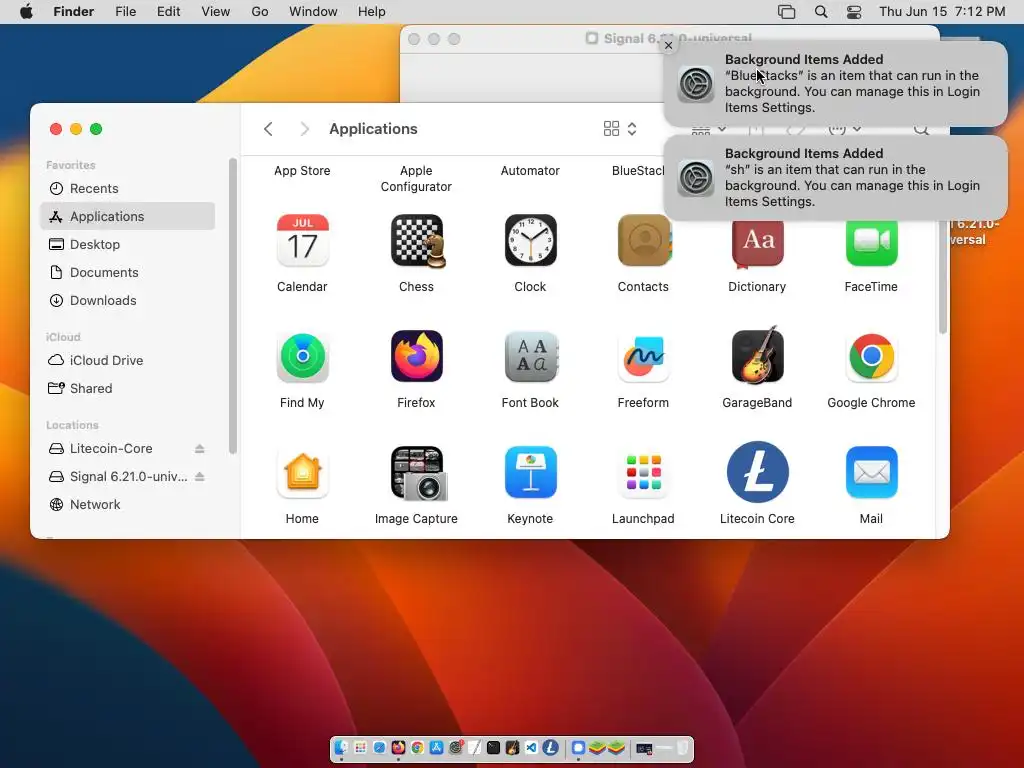
Task: Open the Calendar app icon
Action: pyautogui.click(x=302, y=240)
